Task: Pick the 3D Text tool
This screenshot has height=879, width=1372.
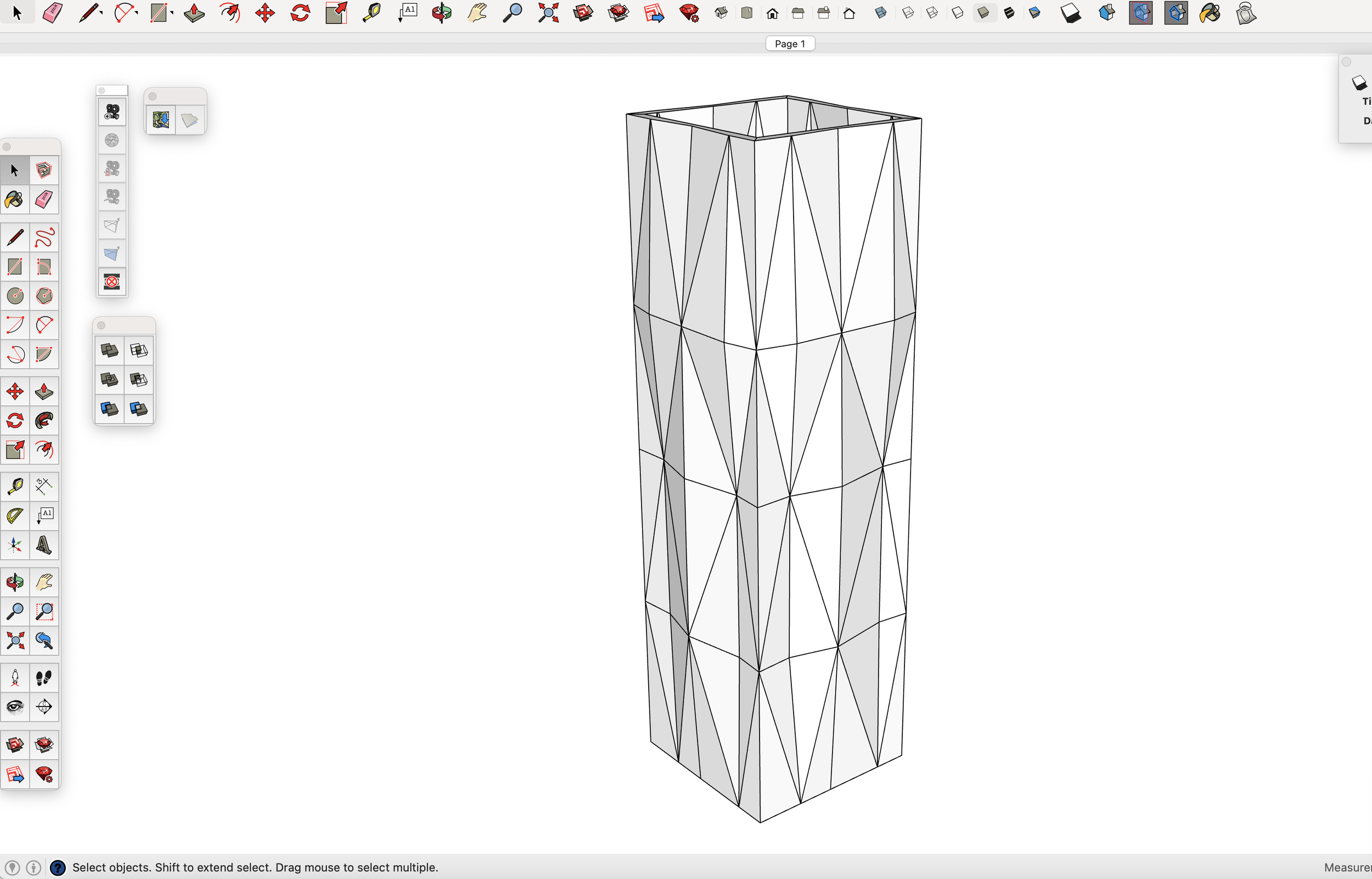Action: (x=44, y=545)
